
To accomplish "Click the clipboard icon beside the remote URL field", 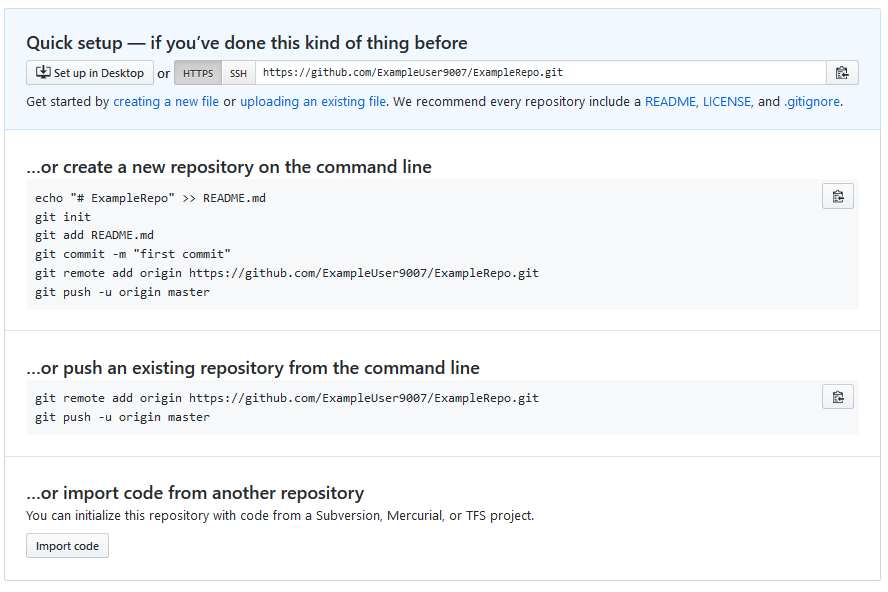I will click(x=842, y=72).
